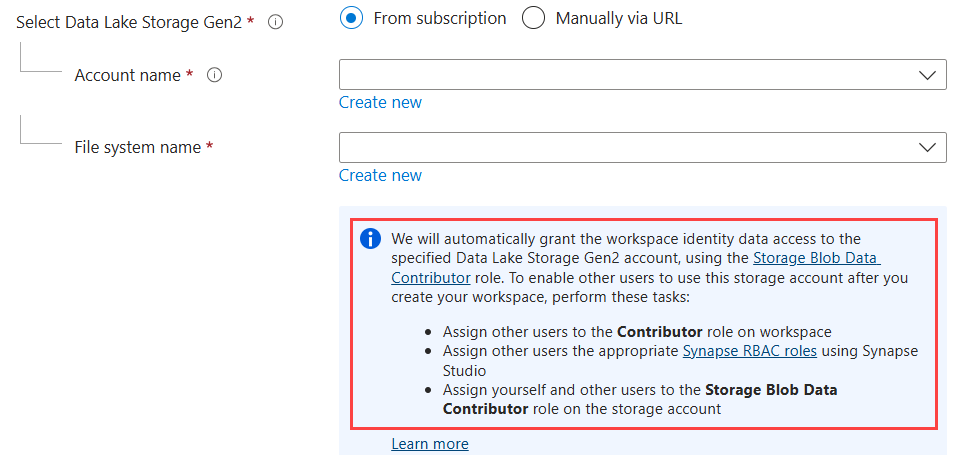Click the Select Data Lake Storage Gen2 label
959x455 pixels.
(129, 21)
